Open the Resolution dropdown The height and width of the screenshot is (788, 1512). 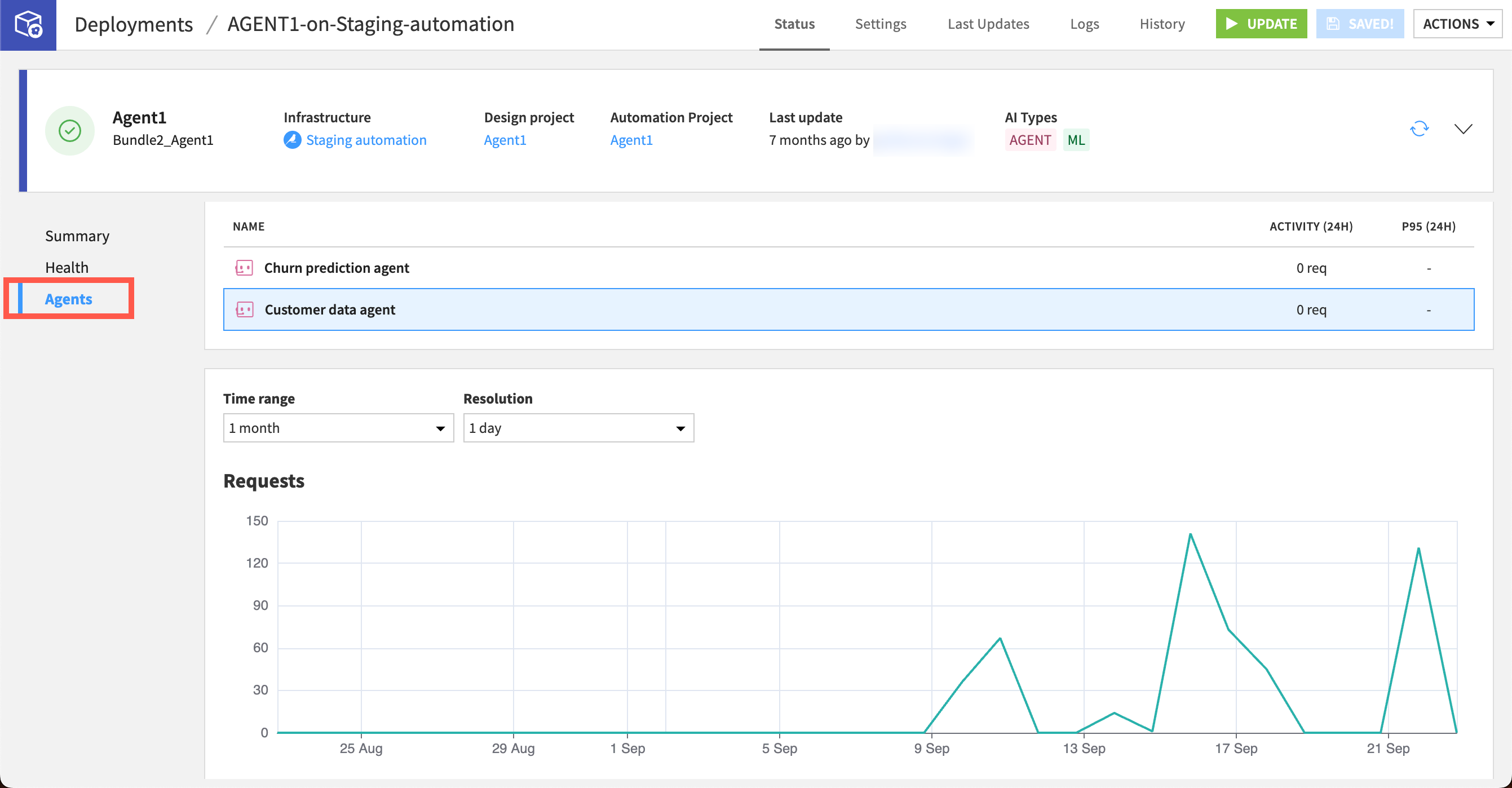pos(578,428)
